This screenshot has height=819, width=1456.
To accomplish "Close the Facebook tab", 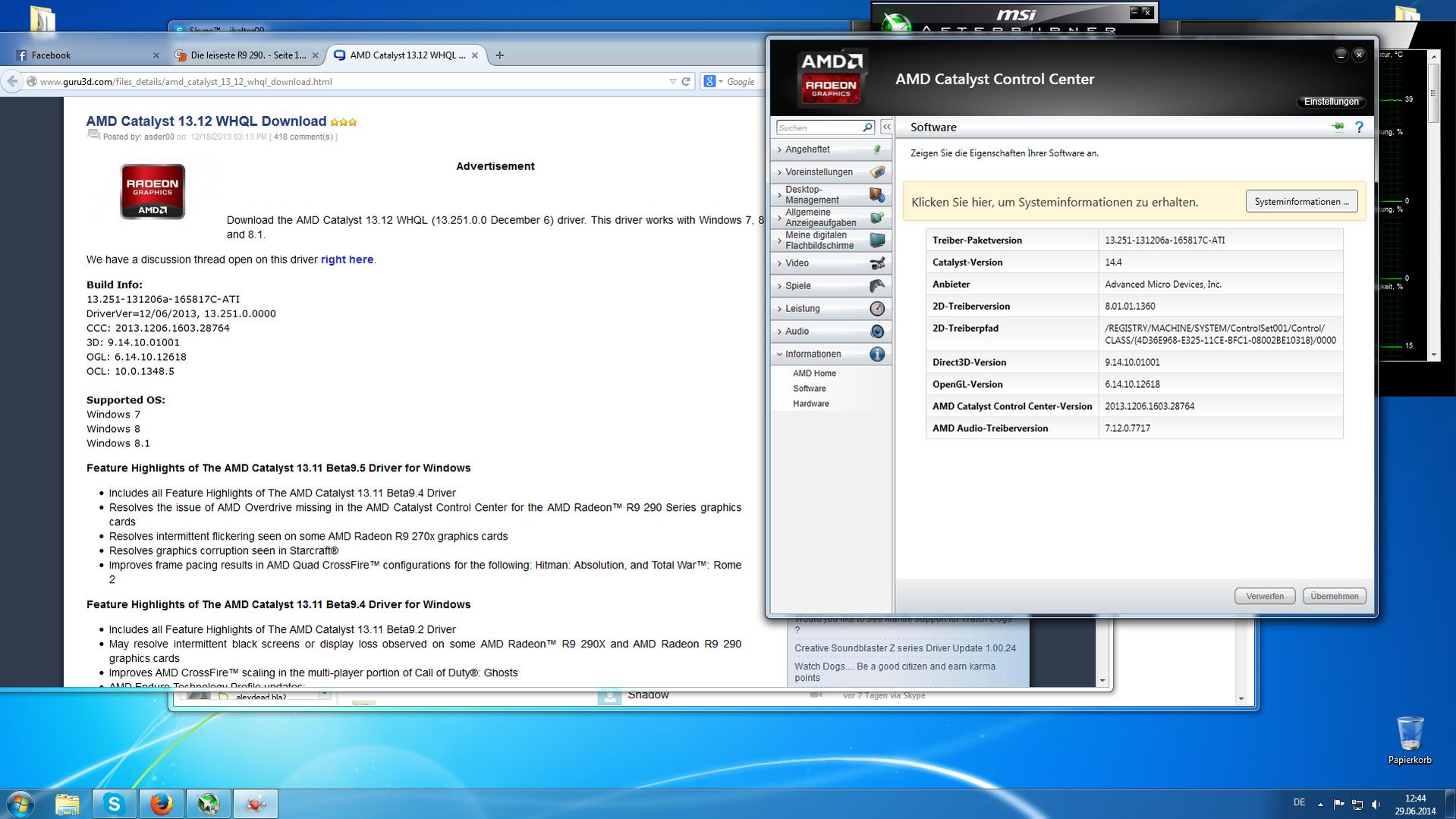I will [156, 55].
